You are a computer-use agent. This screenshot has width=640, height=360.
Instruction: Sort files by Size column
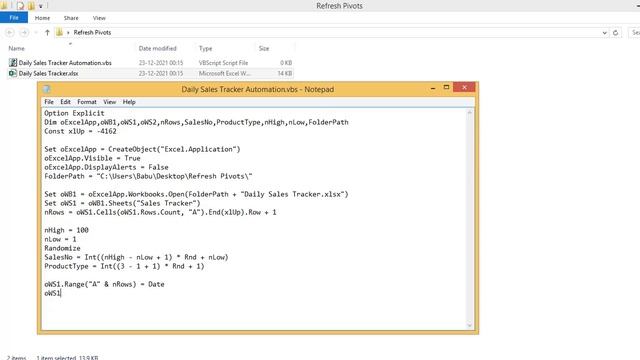tap(264, 49)
